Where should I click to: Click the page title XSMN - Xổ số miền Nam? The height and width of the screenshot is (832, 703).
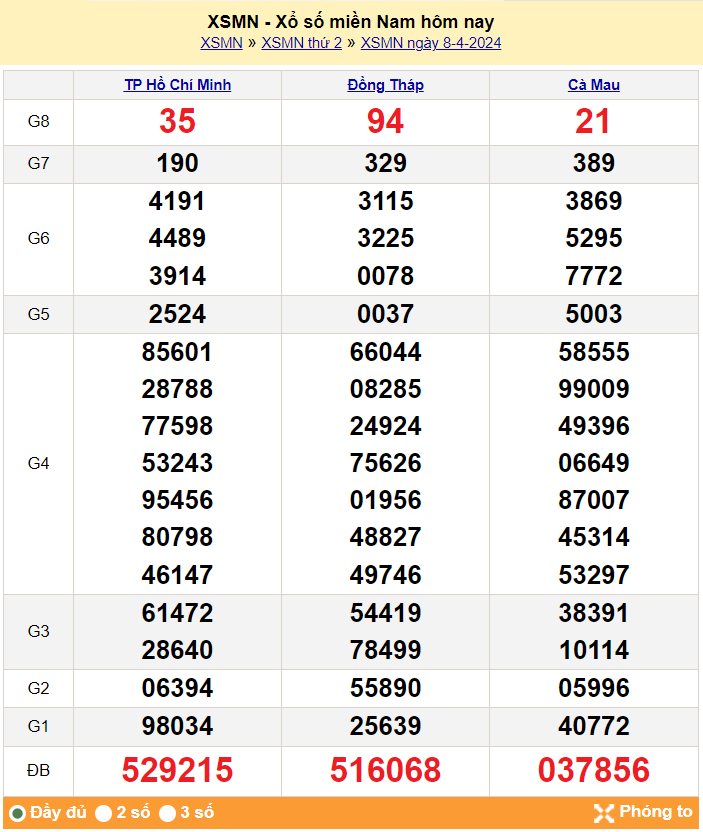point(351,21)
